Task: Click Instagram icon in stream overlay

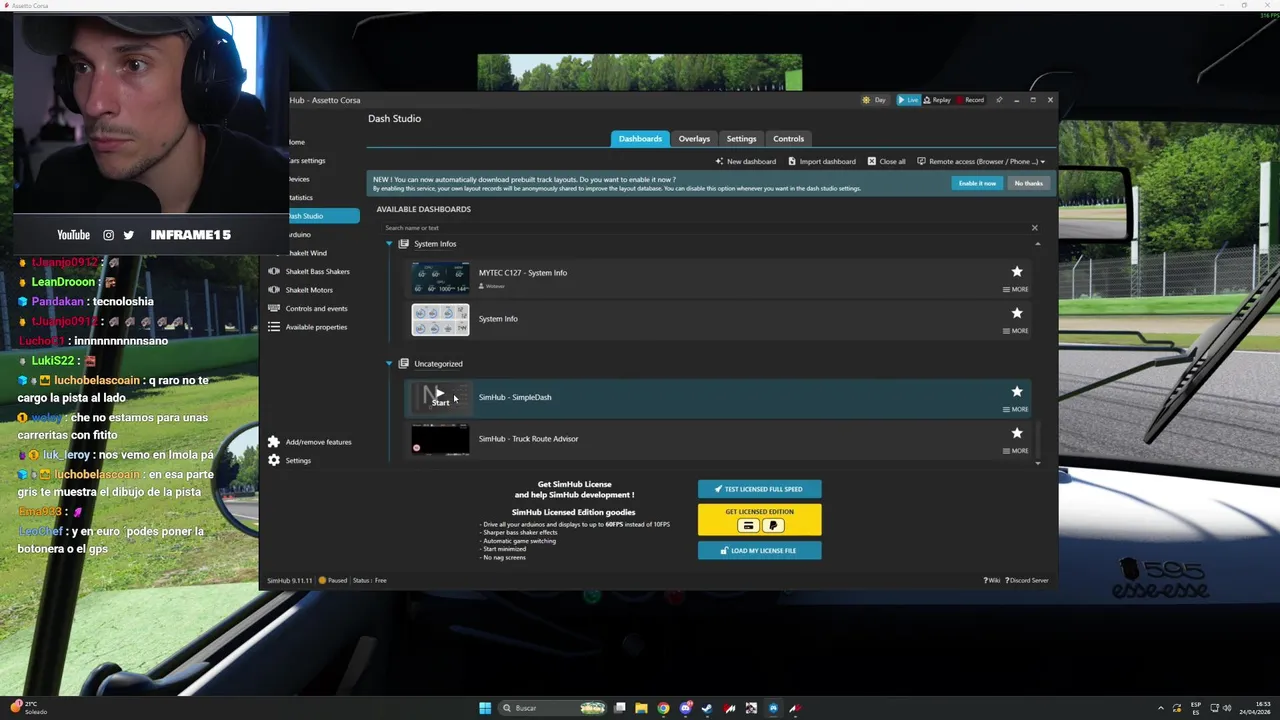Action: [108, 235]
